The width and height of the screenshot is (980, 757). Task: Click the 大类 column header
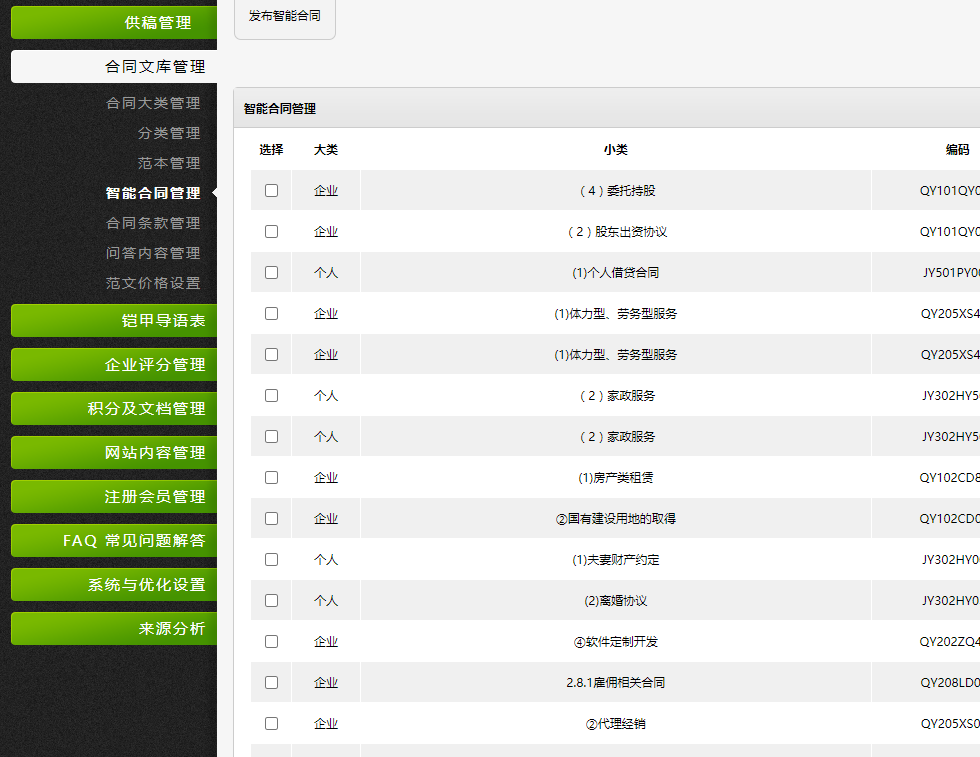pos(326,149)
